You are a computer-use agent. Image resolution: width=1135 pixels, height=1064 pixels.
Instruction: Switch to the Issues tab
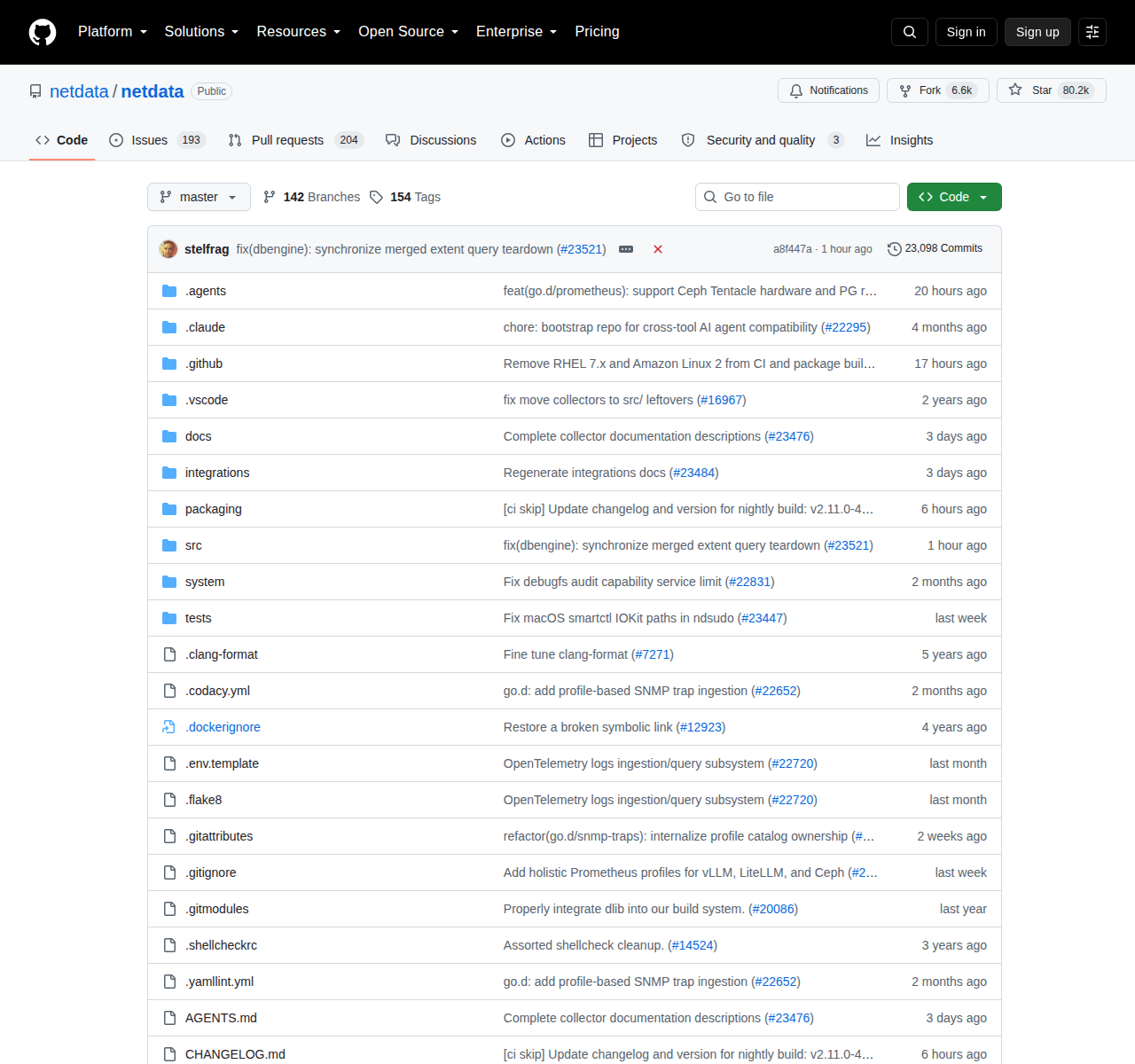point(157,140)
